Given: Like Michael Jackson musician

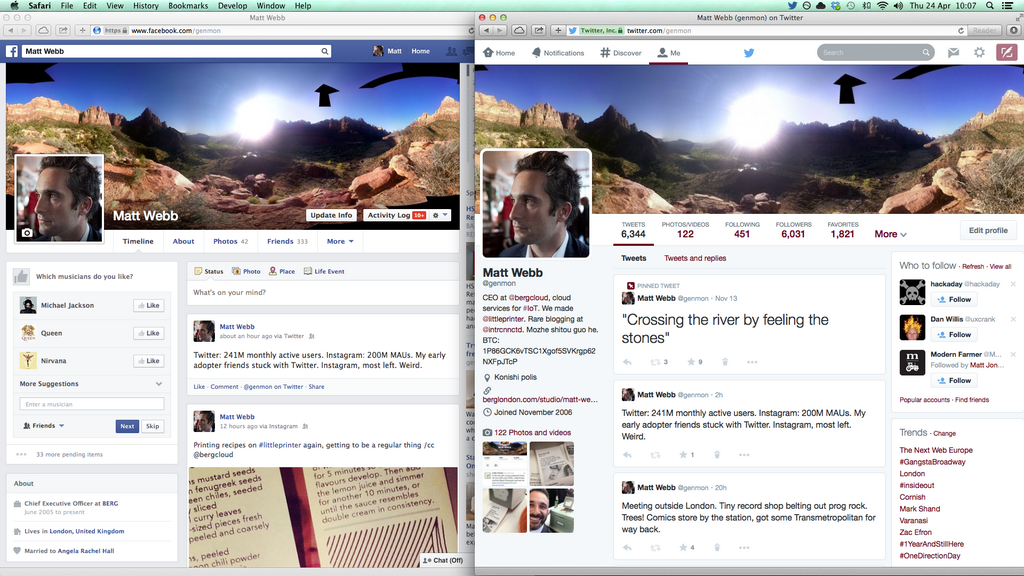Looking at the screenshot, I should pyautogui.click(x=148, y=305).
